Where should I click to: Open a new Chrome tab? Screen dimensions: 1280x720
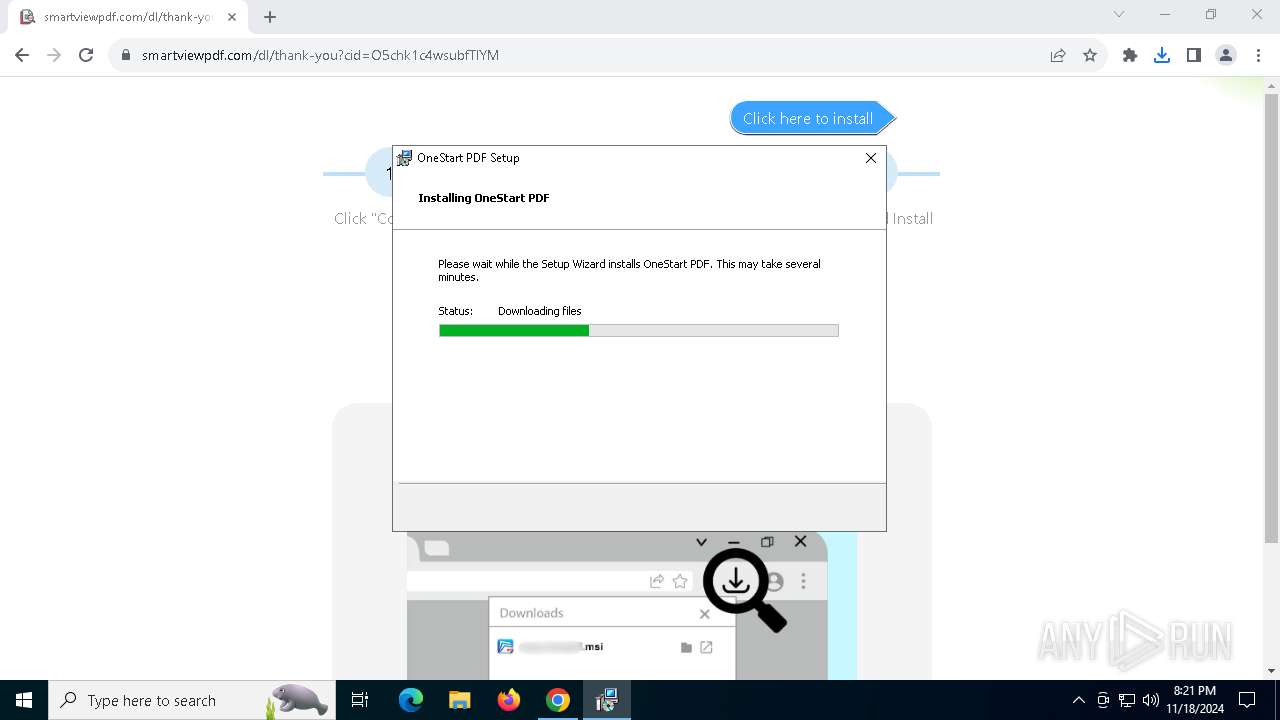[270, 17]
